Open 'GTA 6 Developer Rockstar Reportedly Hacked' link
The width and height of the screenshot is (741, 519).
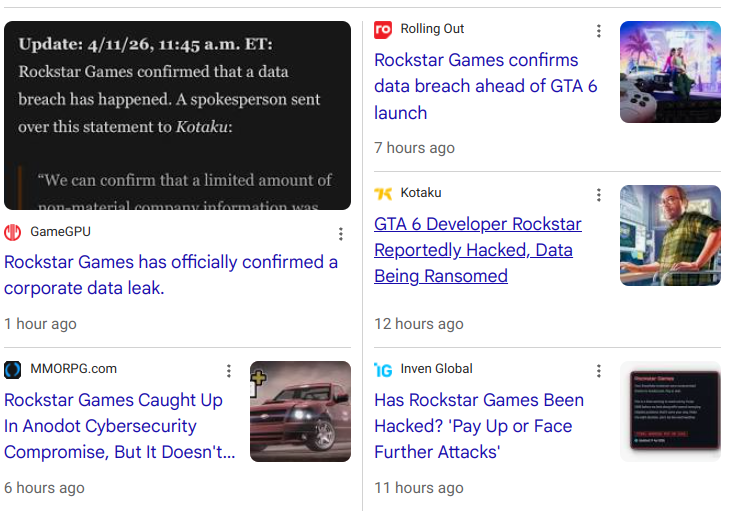477,250
